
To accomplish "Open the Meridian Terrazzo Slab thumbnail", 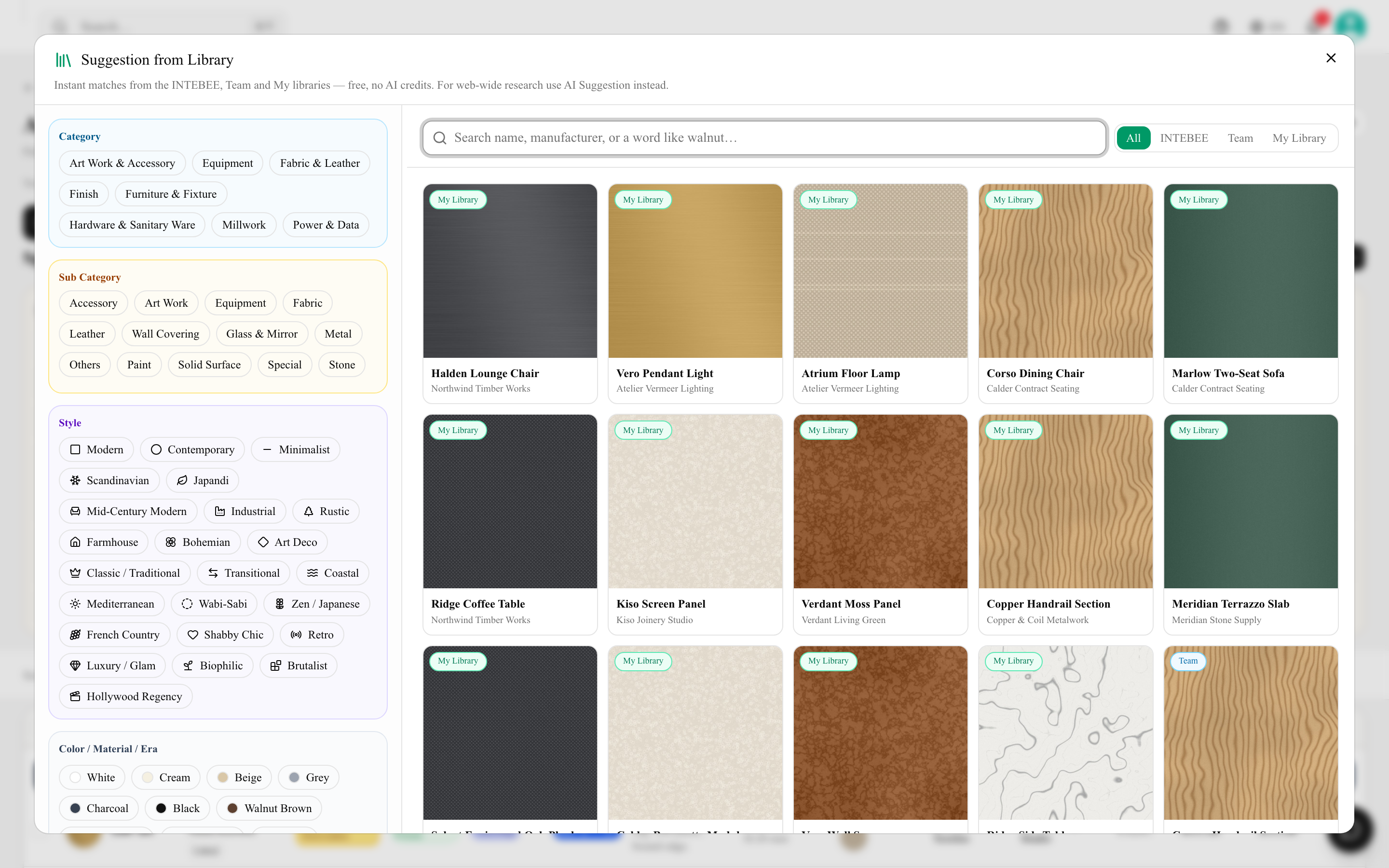I will 1251,502.
